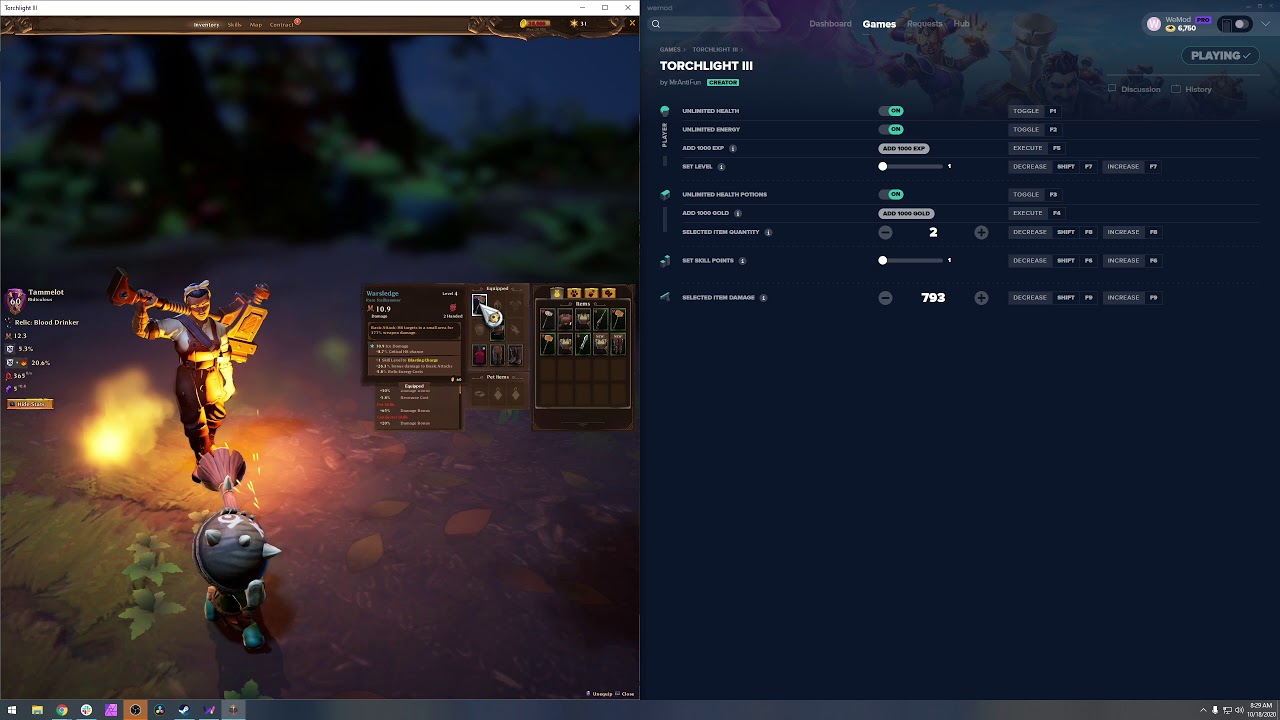The width and height of the screenshot is (1280, 720).
Task: Click the WeMod search icon
Action: point(656,24)
